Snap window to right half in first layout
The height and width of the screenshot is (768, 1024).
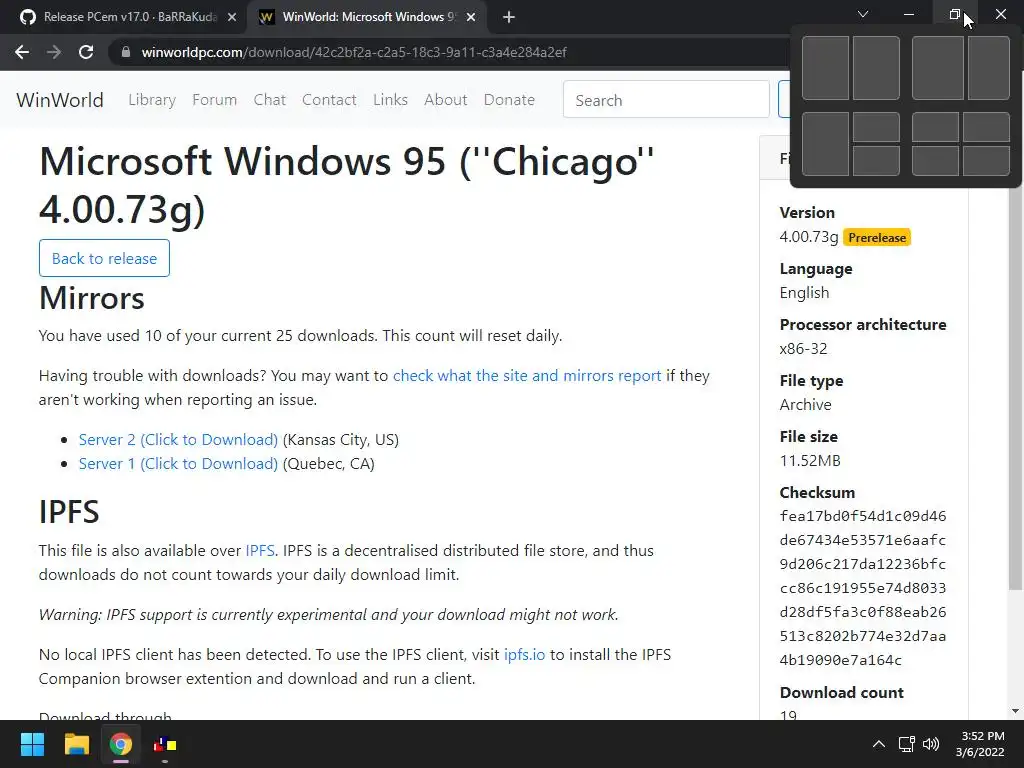click(x=876, y=68)
